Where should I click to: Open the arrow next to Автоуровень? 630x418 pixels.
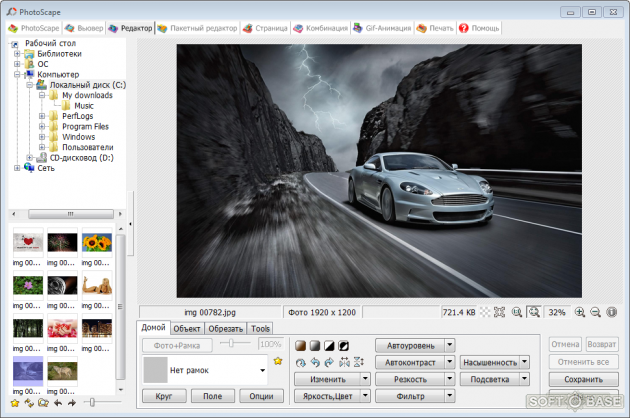[x=450, y=345]
